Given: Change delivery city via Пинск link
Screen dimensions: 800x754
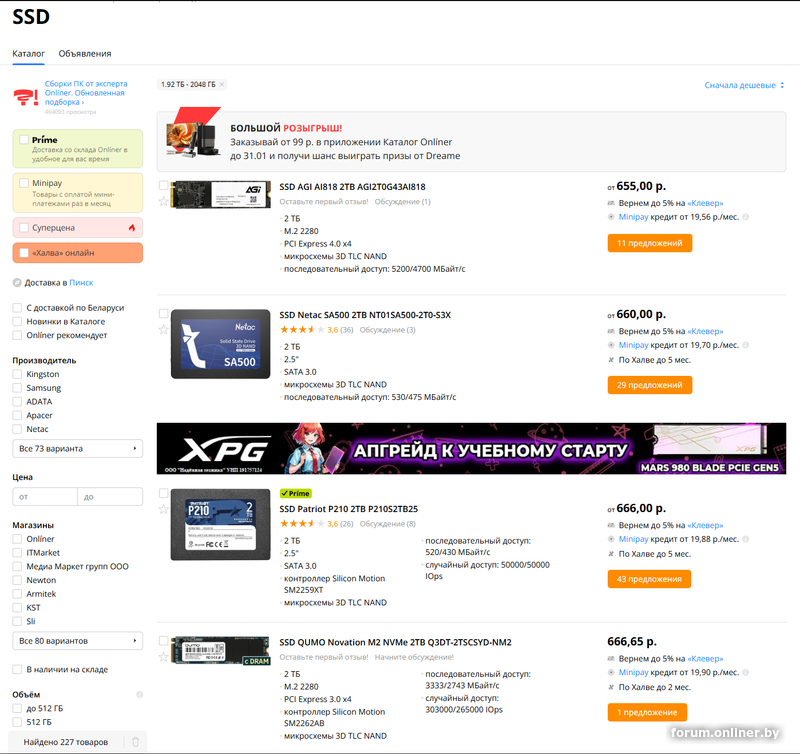Looking at the screenshot, I should pos(81,283).
